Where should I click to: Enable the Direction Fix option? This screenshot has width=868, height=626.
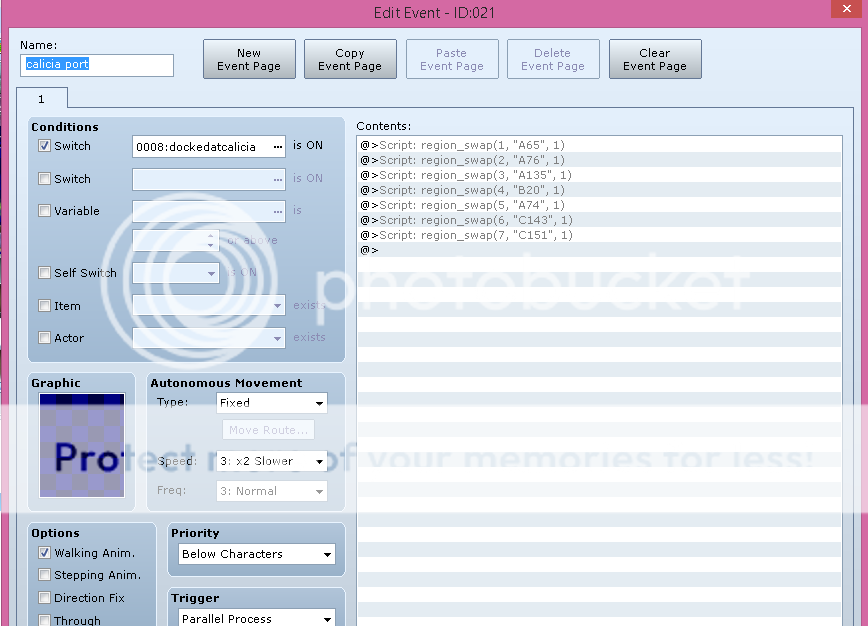coord(44,598)
